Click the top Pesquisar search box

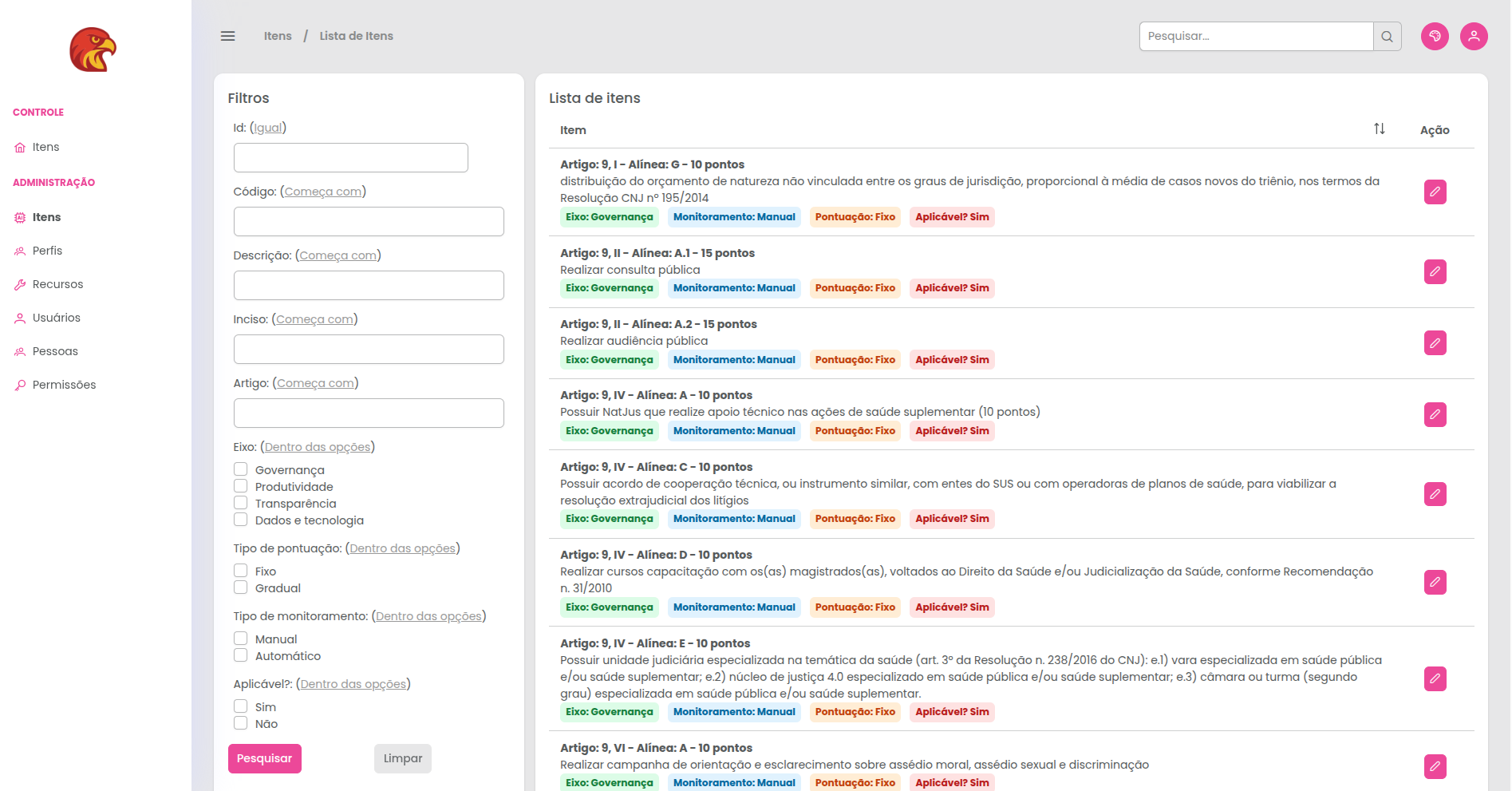(1256, 37)
